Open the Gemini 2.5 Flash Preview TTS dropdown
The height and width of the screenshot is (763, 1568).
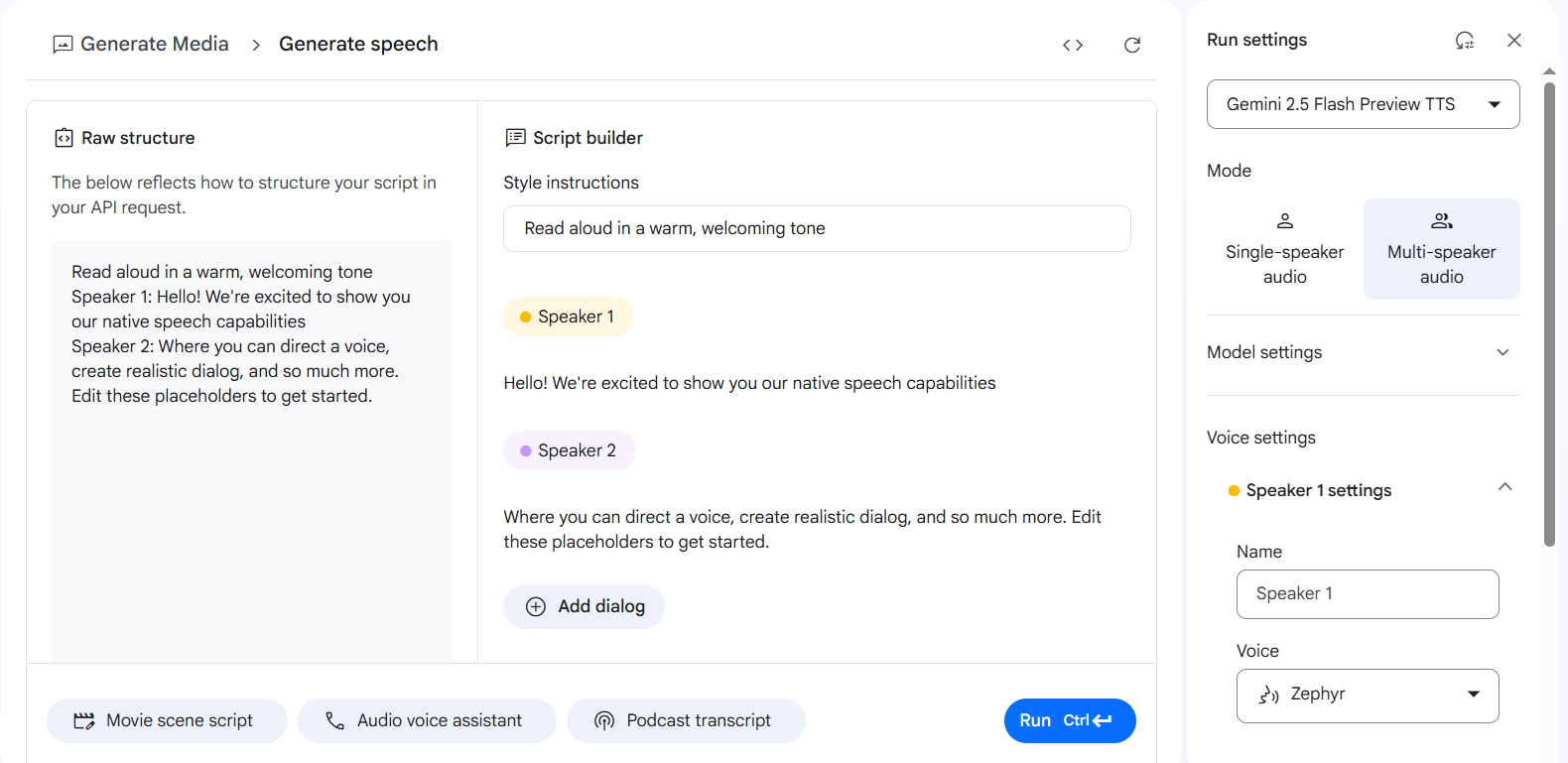pos(1363,104)
